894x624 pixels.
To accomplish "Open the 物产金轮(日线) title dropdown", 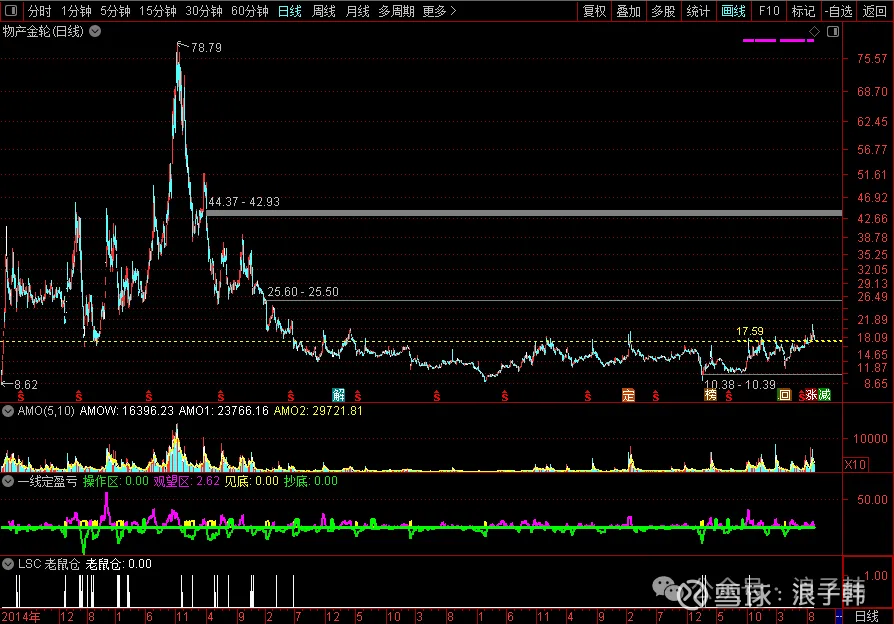I will click(95, 31).
